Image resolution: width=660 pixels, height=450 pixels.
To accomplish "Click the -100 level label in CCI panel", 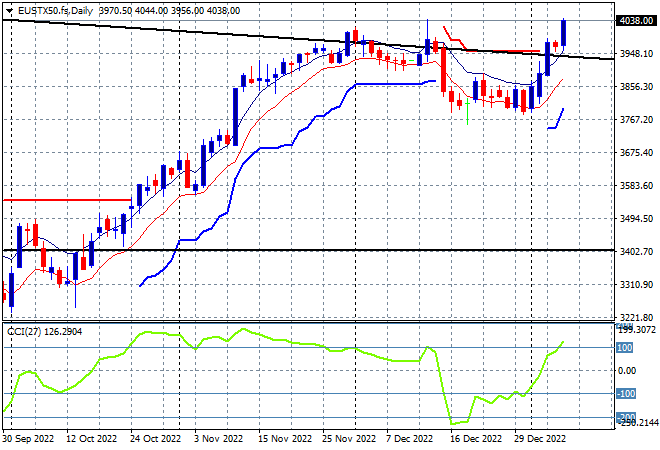I will tap(626, 394).
